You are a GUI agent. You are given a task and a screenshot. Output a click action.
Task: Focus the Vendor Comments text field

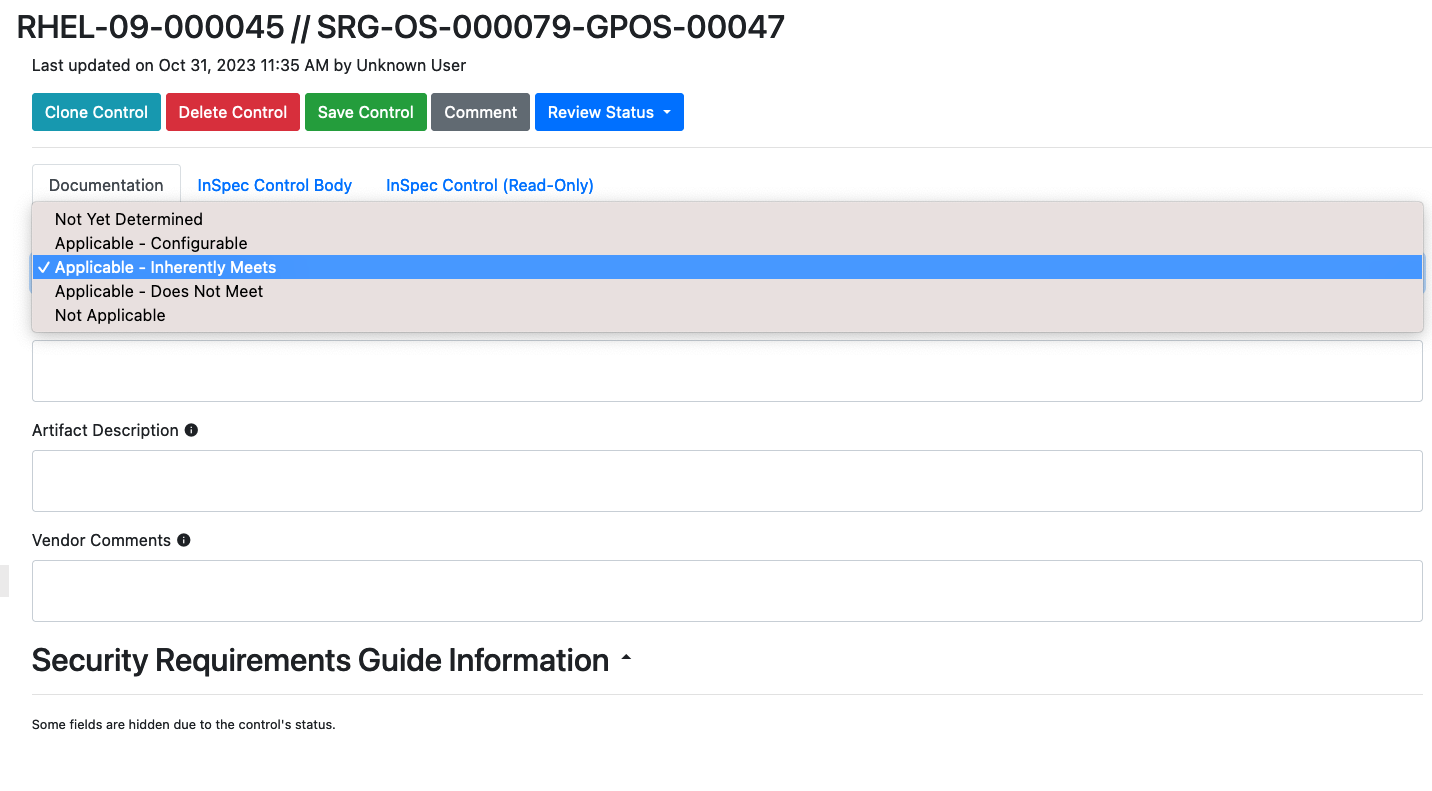pyautogui.click(x=727, y=591)
